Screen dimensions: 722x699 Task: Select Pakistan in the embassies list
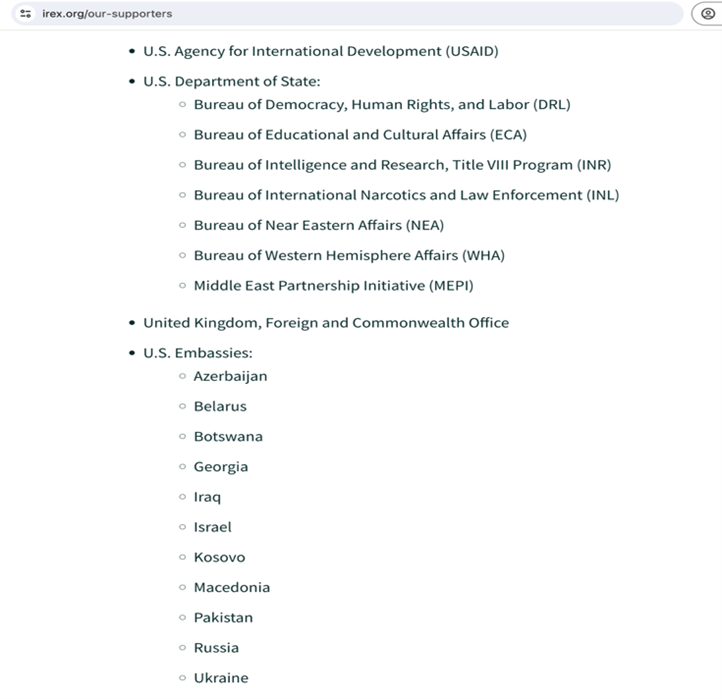pos(223,618)
